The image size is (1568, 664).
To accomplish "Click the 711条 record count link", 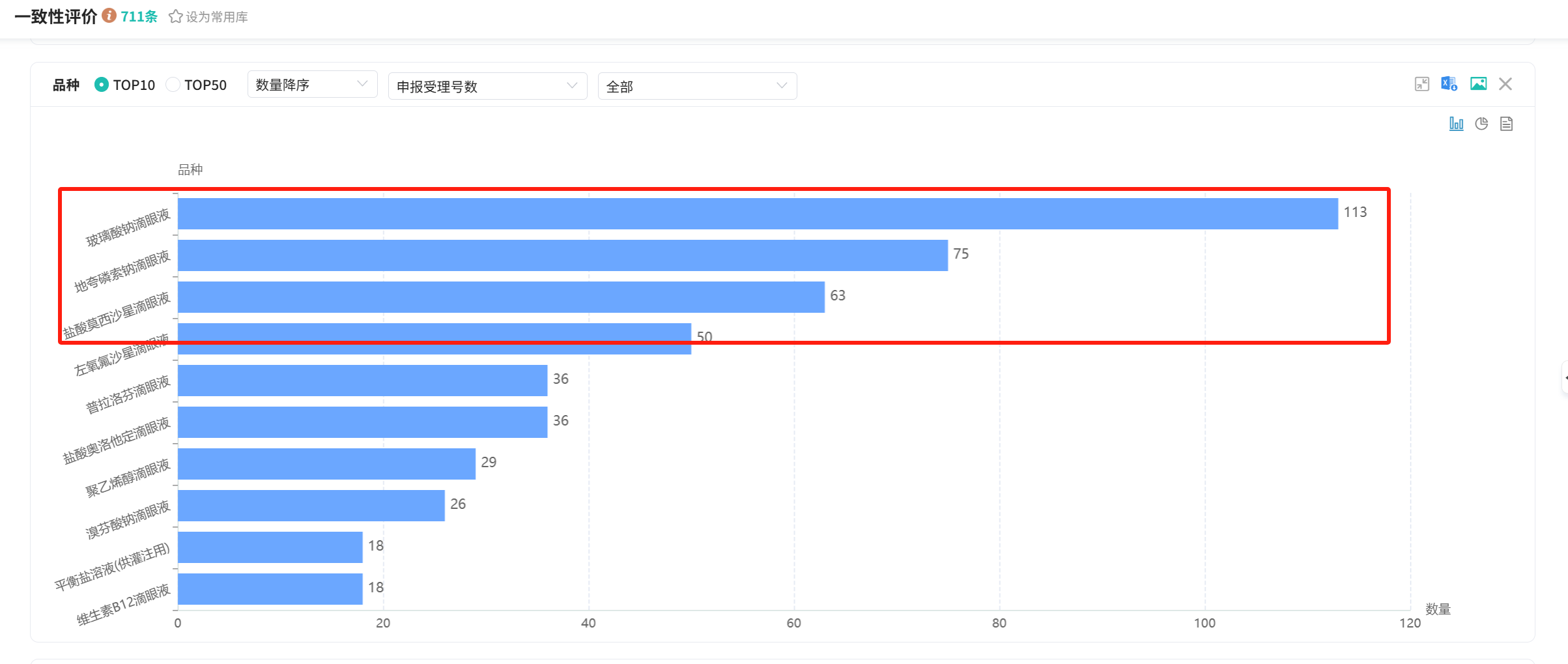I will 139,17.
